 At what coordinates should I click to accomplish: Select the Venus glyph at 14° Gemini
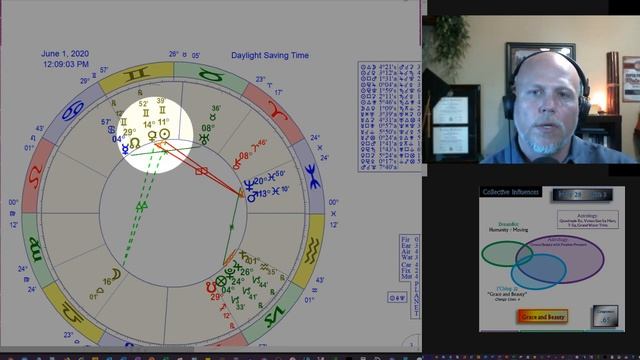click(152, 136)
